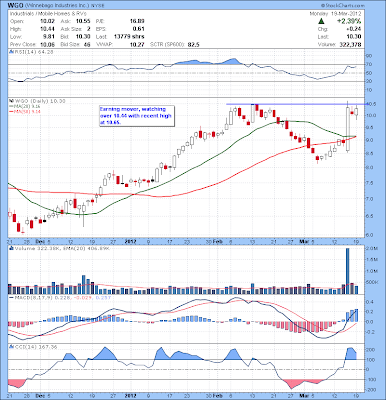
Task: Click the StockCharts.com credit text
Action: (343, 6)
